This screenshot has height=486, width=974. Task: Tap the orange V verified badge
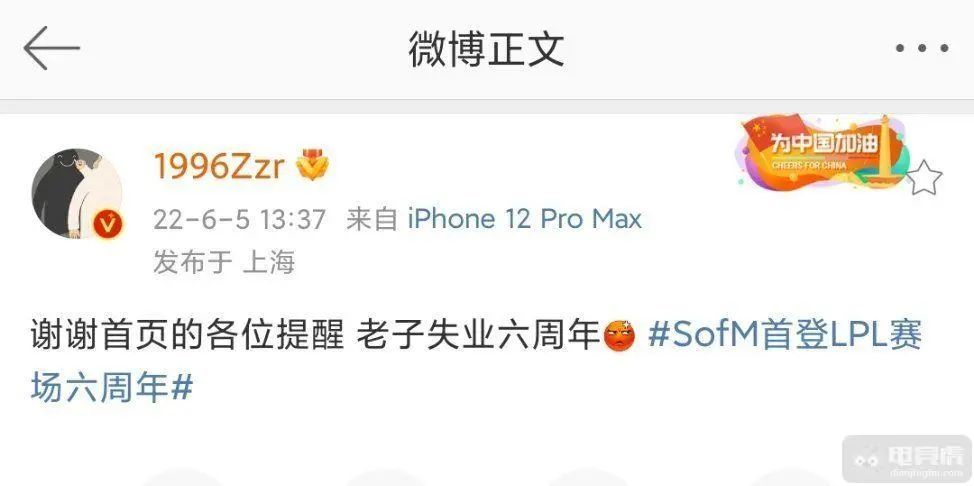coord(109,224)
